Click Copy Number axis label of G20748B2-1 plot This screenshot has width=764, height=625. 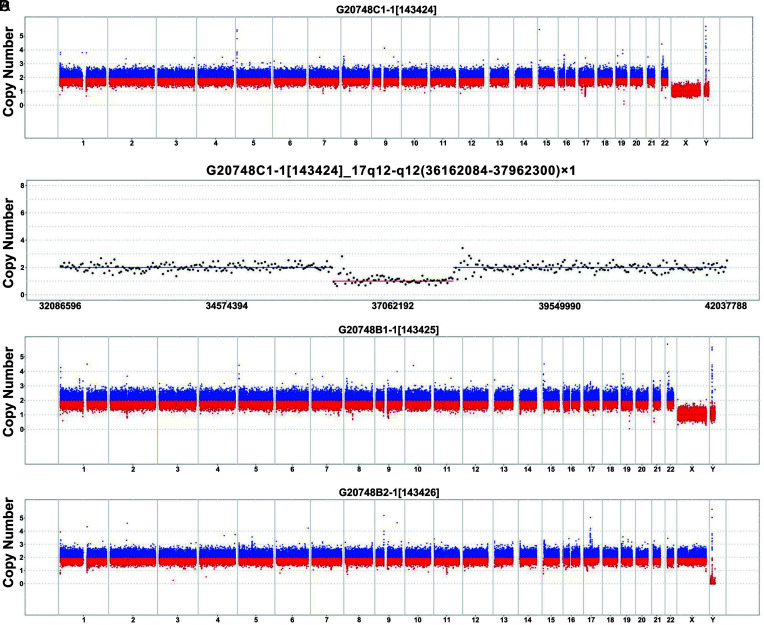tap(8, 543)
